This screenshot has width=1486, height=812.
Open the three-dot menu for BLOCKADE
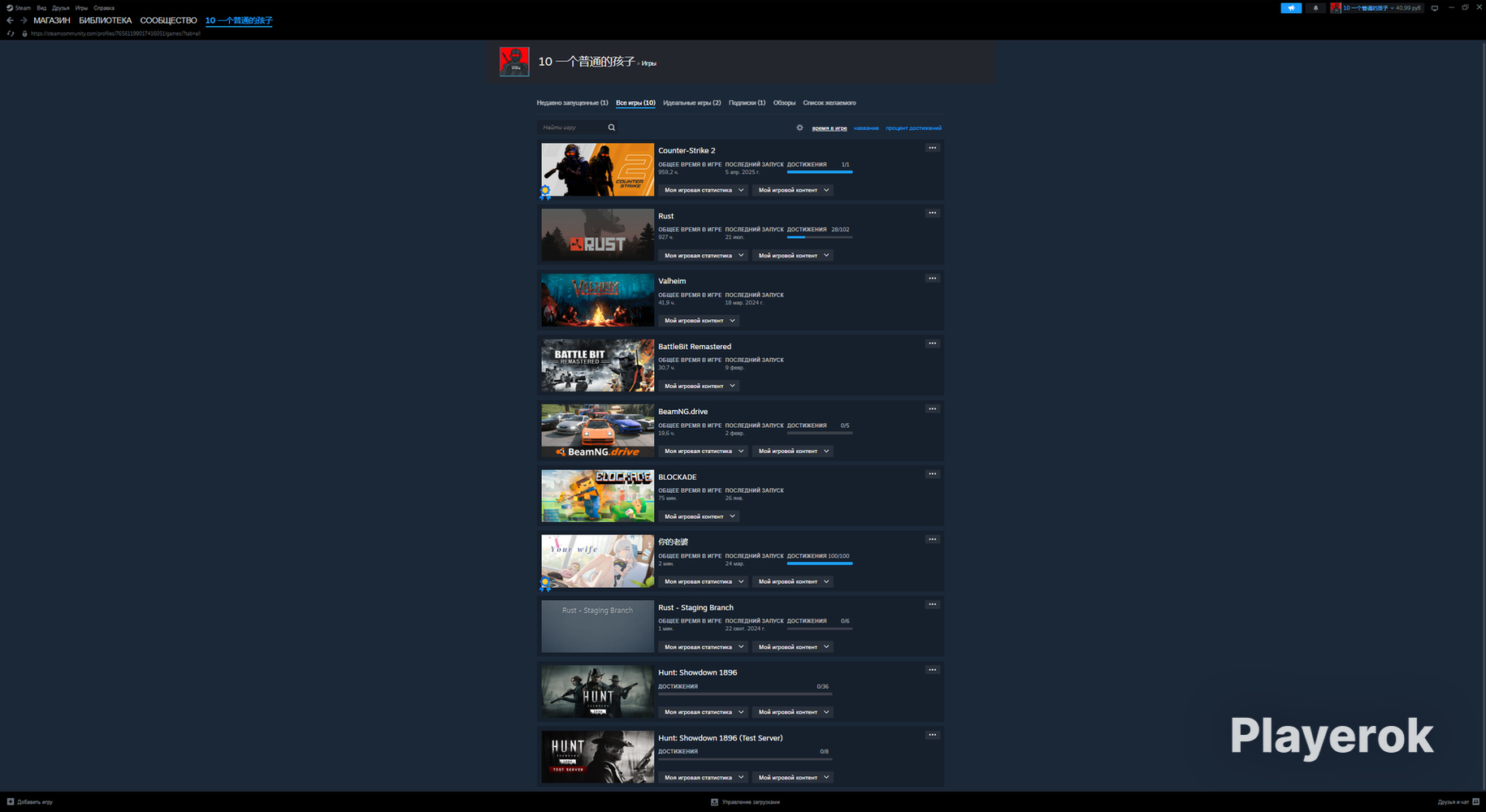point(933,474)
